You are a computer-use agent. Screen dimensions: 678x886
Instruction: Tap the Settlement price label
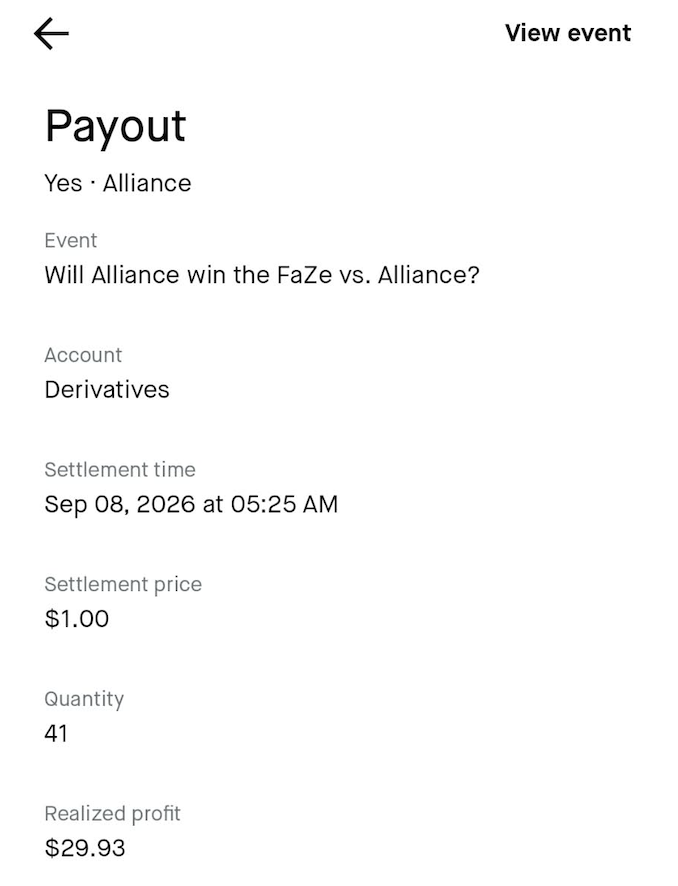(123, 584)
